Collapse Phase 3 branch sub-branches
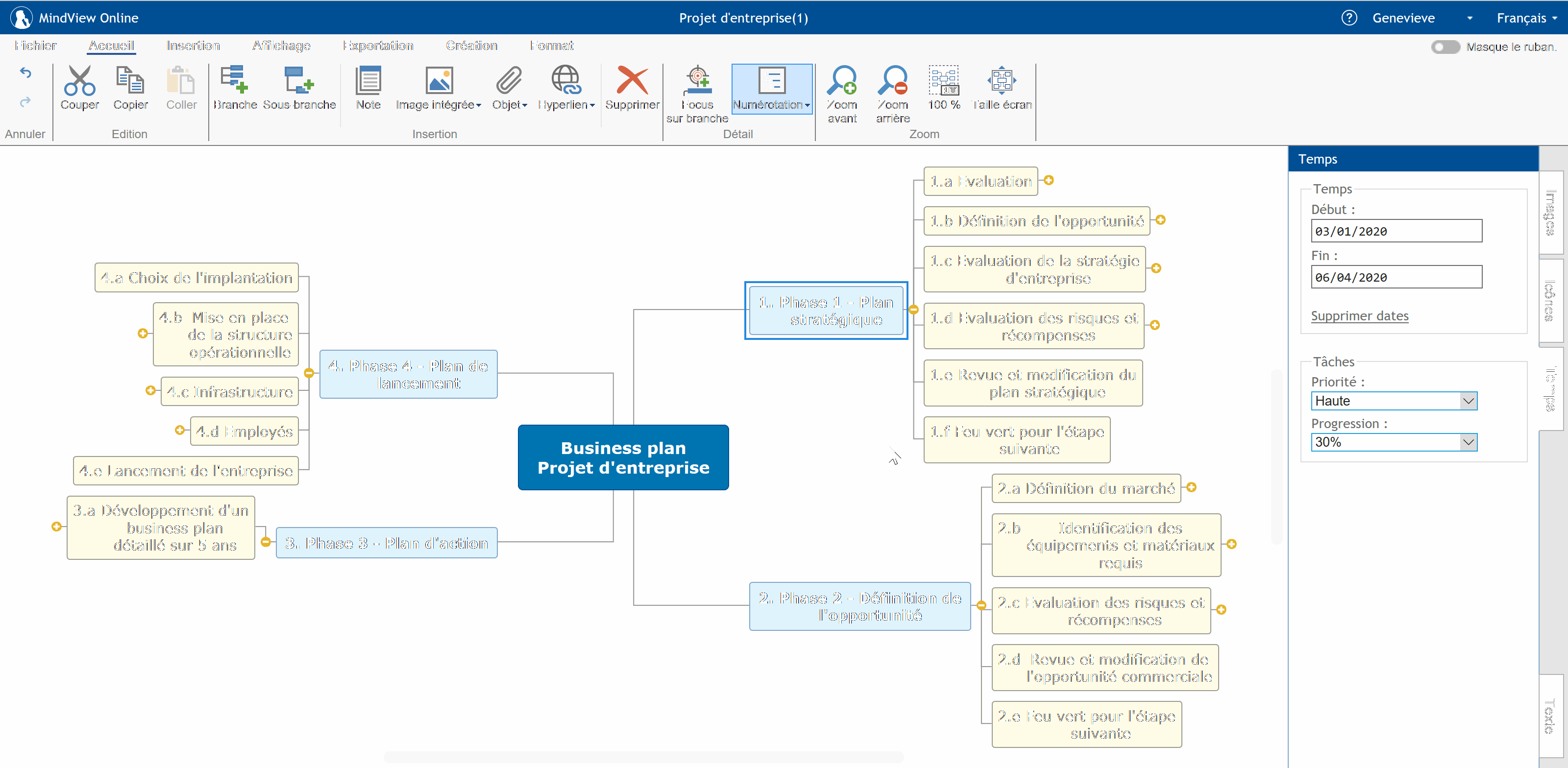This screenshot has width=1568, height=768. coord(266,542)
